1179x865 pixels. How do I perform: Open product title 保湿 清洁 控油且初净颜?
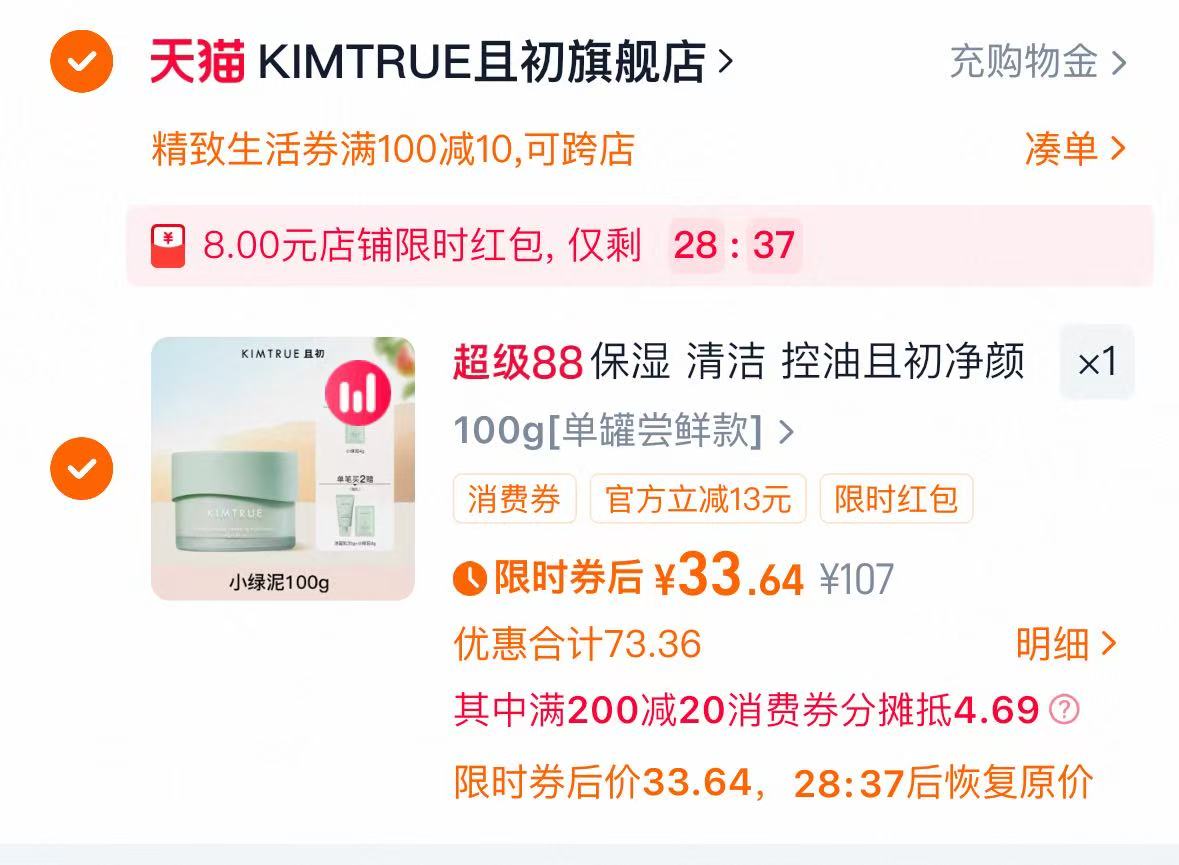[x=807, y=361]
